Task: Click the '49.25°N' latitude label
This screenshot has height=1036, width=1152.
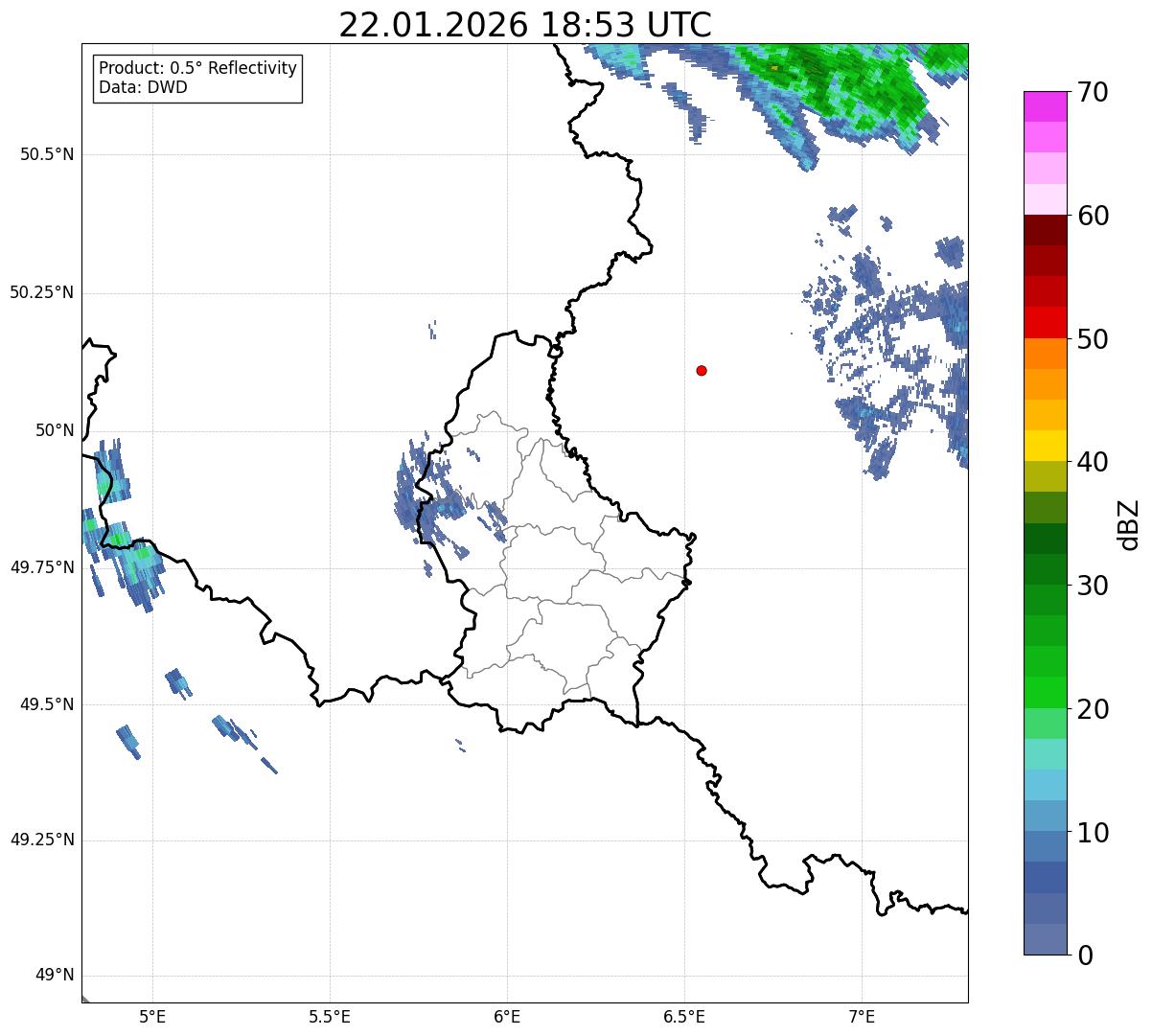Action: coord(41,840)
